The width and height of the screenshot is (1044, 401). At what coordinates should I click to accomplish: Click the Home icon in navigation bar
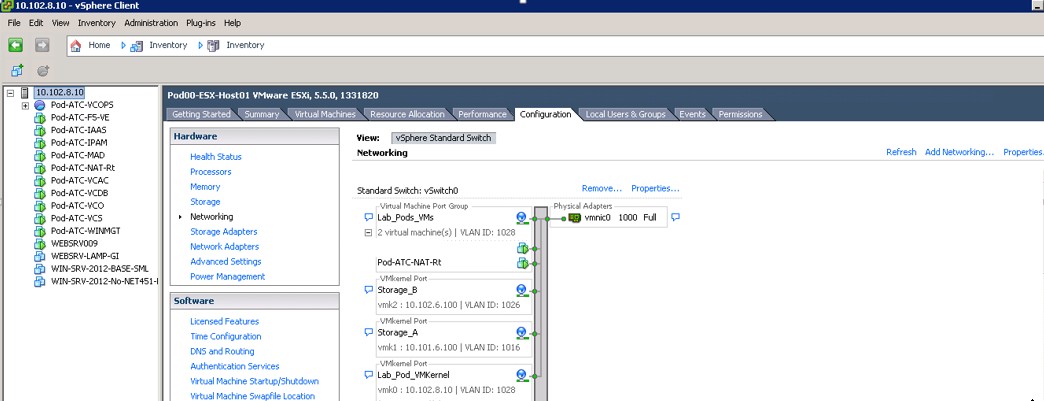click(x=76, y=45)
